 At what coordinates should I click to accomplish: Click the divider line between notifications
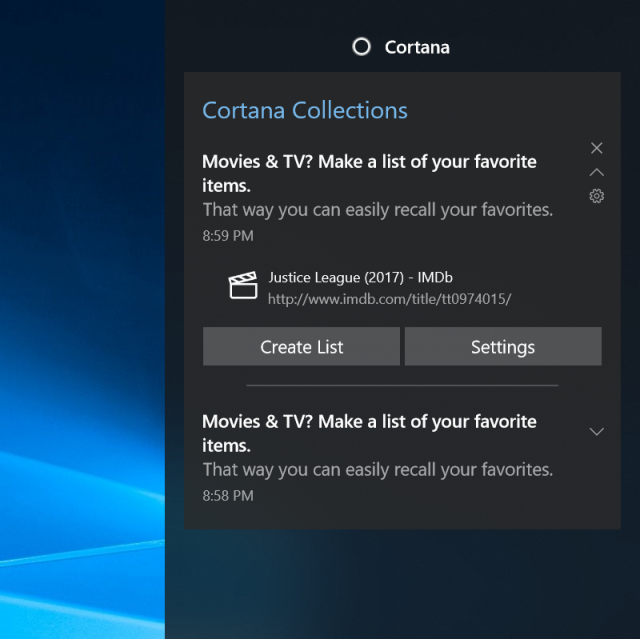pos(402,385)
